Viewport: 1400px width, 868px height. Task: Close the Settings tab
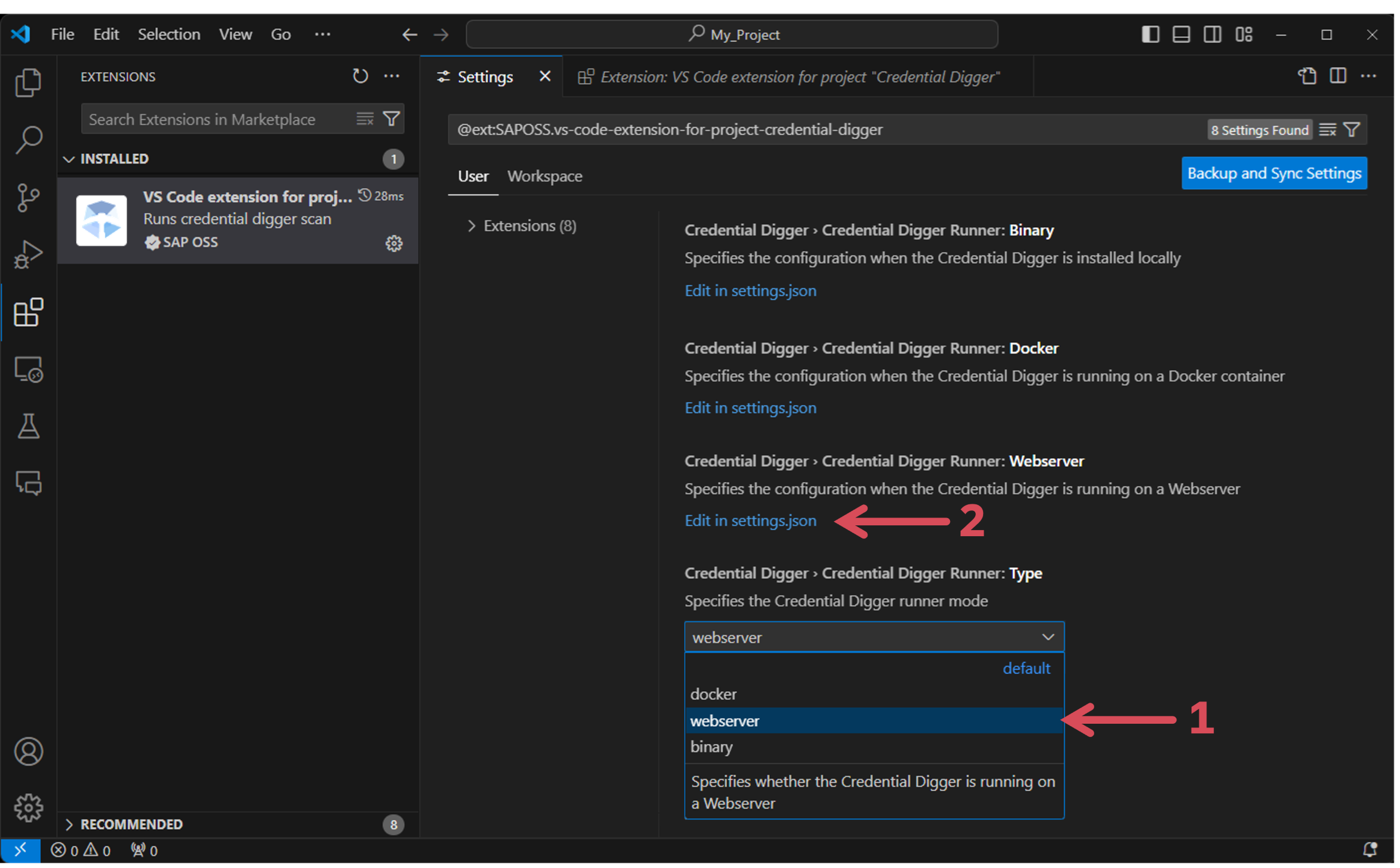[x=544, y=76]
